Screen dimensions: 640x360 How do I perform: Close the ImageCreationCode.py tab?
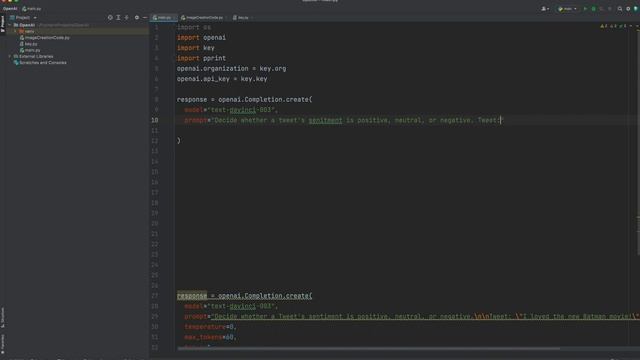click(x=226, y=18)
